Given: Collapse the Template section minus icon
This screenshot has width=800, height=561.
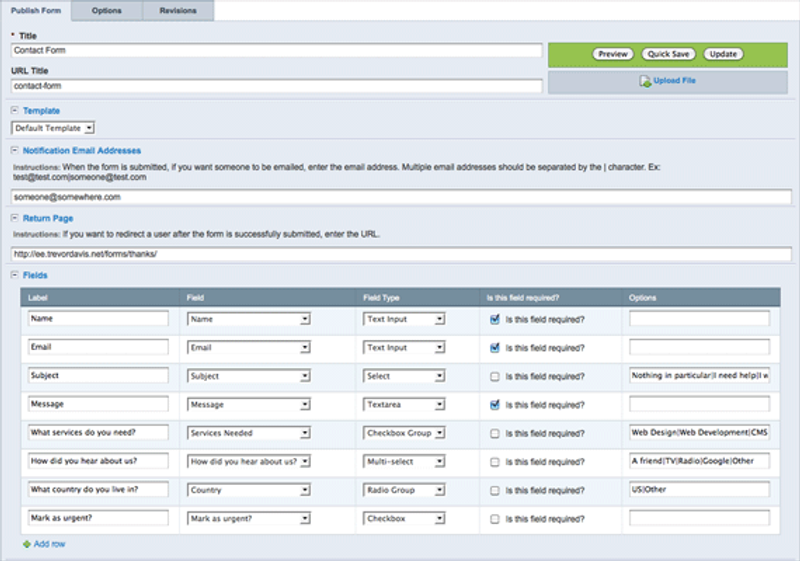Looking at the screenshot, I should [x=14, y=110].
